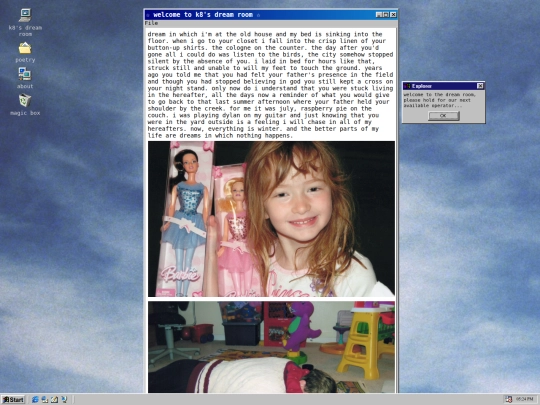Image resolution: width=540 pixels, height=405 pixels.
Task: Click the notepad quick launch icon
Action: pyautogui.click(x=54, y=399)
